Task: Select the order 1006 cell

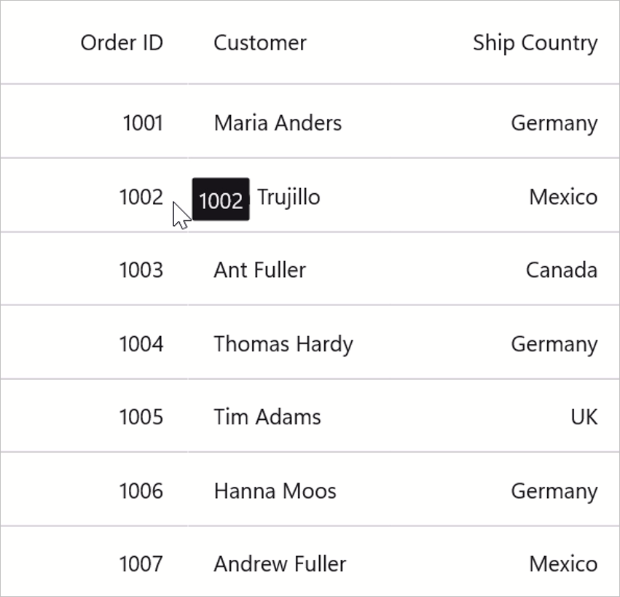Action: (140, 491)
